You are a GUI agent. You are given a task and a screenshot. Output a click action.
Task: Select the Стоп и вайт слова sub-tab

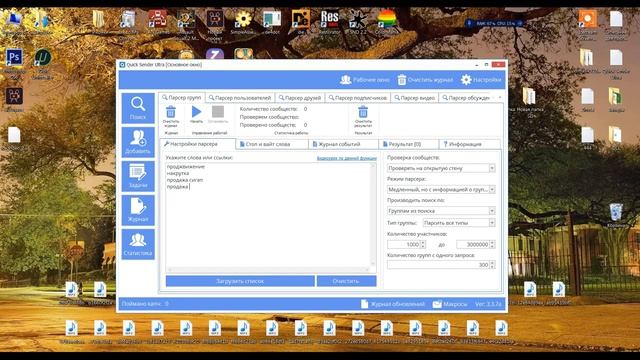coord(272,144)
